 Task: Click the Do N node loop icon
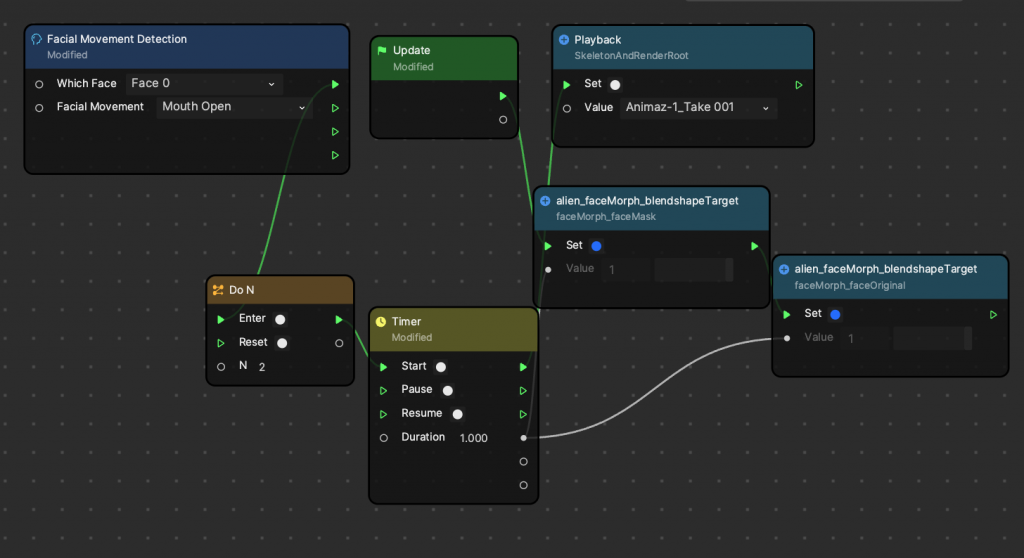pos(218,290)
